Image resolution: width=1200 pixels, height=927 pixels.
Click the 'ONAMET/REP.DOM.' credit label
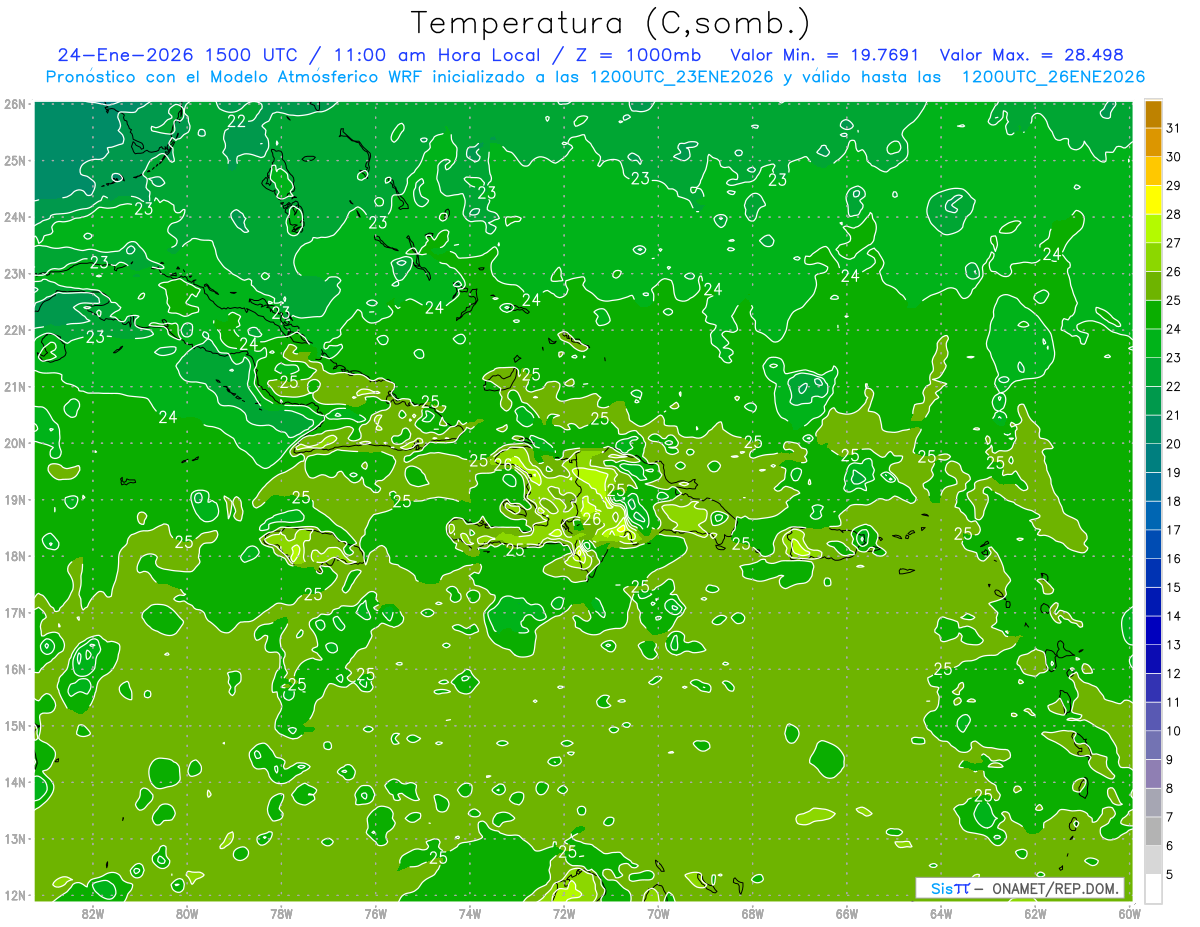coord(1057,888)
